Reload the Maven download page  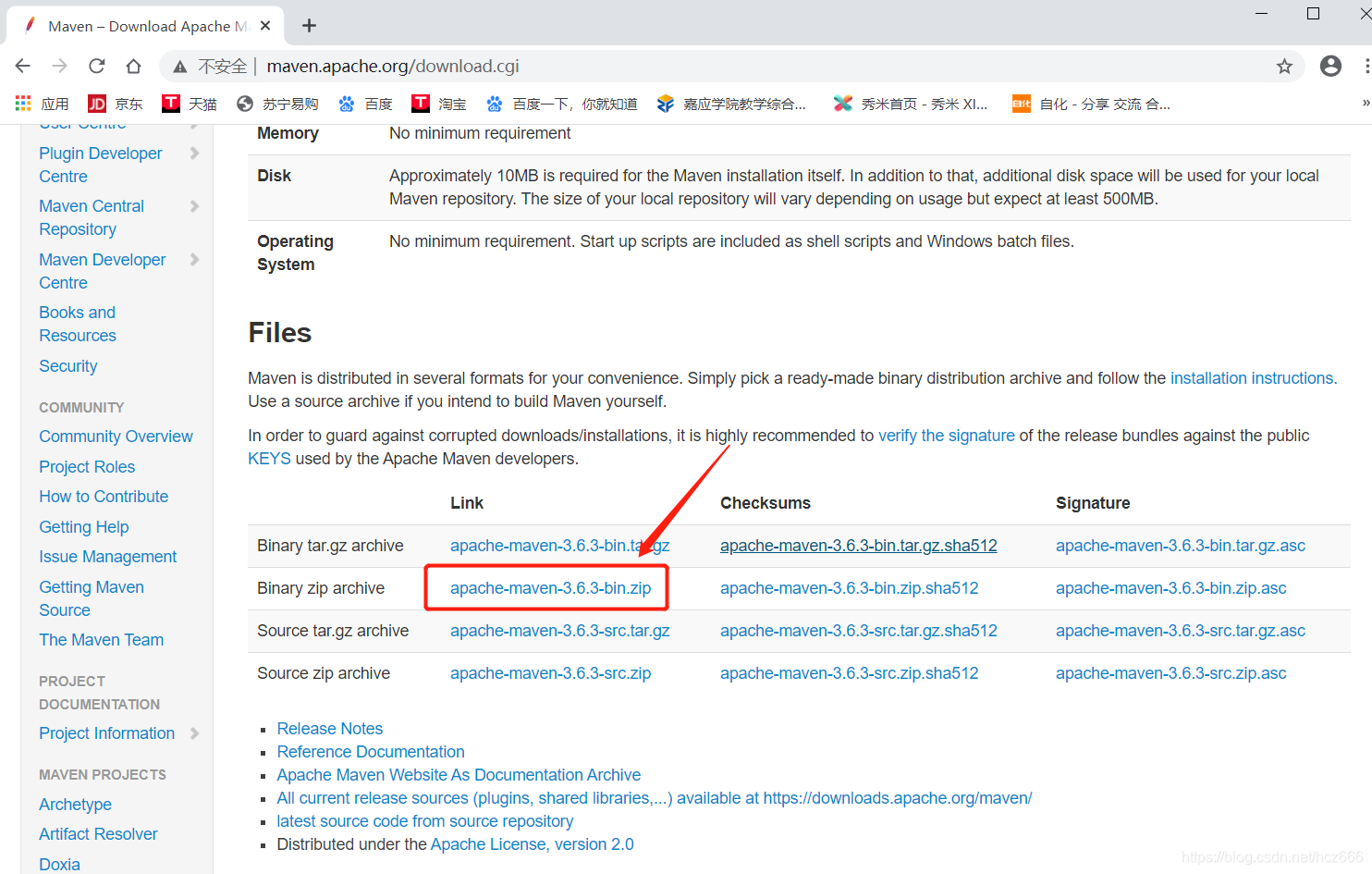coord(97,66)
